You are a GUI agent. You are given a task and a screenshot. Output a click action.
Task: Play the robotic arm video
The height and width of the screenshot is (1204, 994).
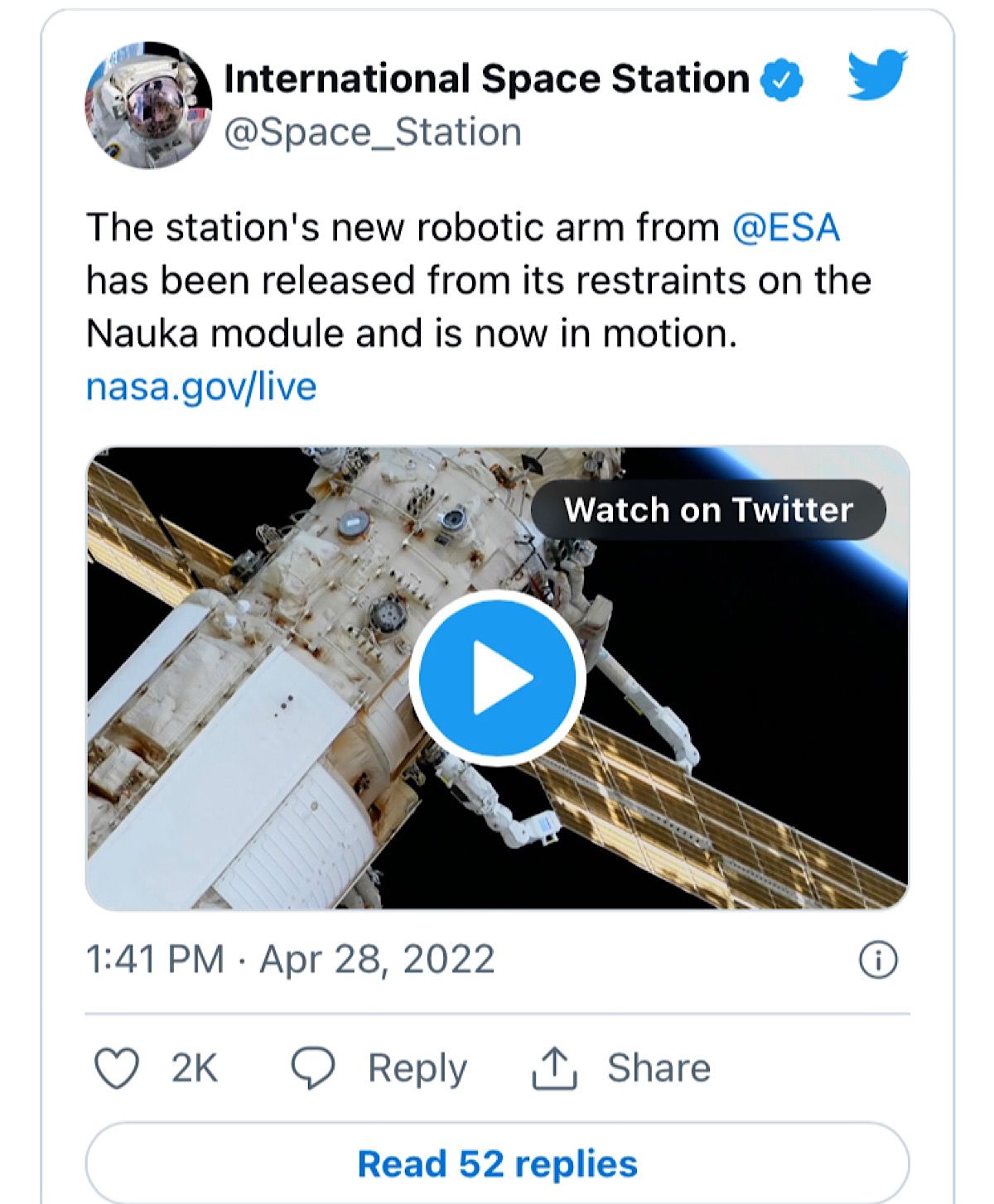pyautogui.click(x=497, y=677)
